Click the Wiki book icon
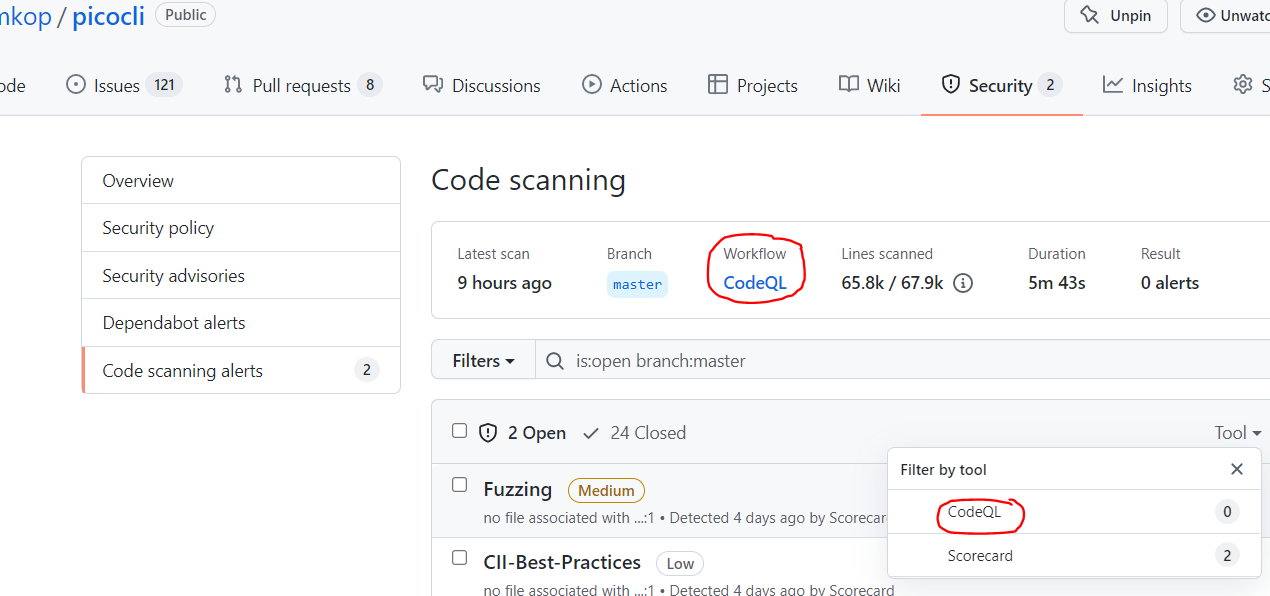 [849, 85]
